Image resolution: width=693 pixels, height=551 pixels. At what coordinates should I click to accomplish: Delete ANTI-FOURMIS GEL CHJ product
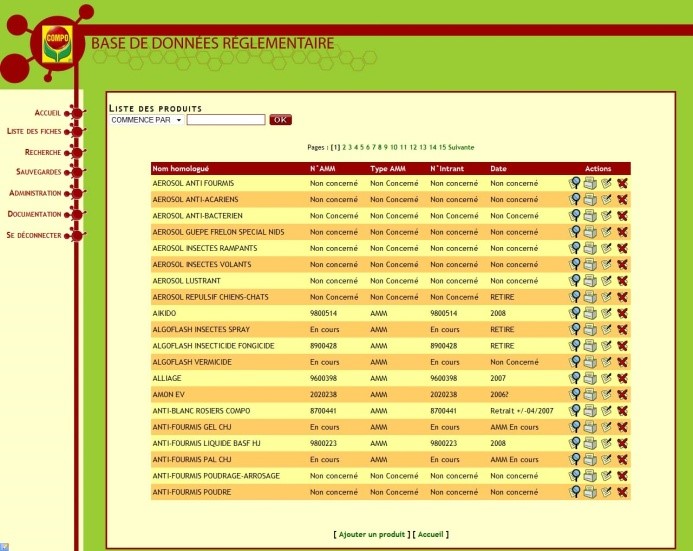click(622, 427)
